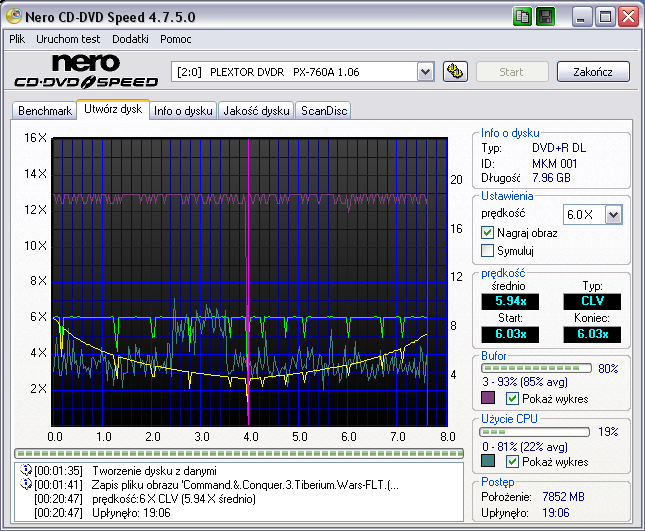Open the drive options icon next to drive selector
The width and height of the screenshot is (645, 531).
pyautogui.click(x=455, y=72)
